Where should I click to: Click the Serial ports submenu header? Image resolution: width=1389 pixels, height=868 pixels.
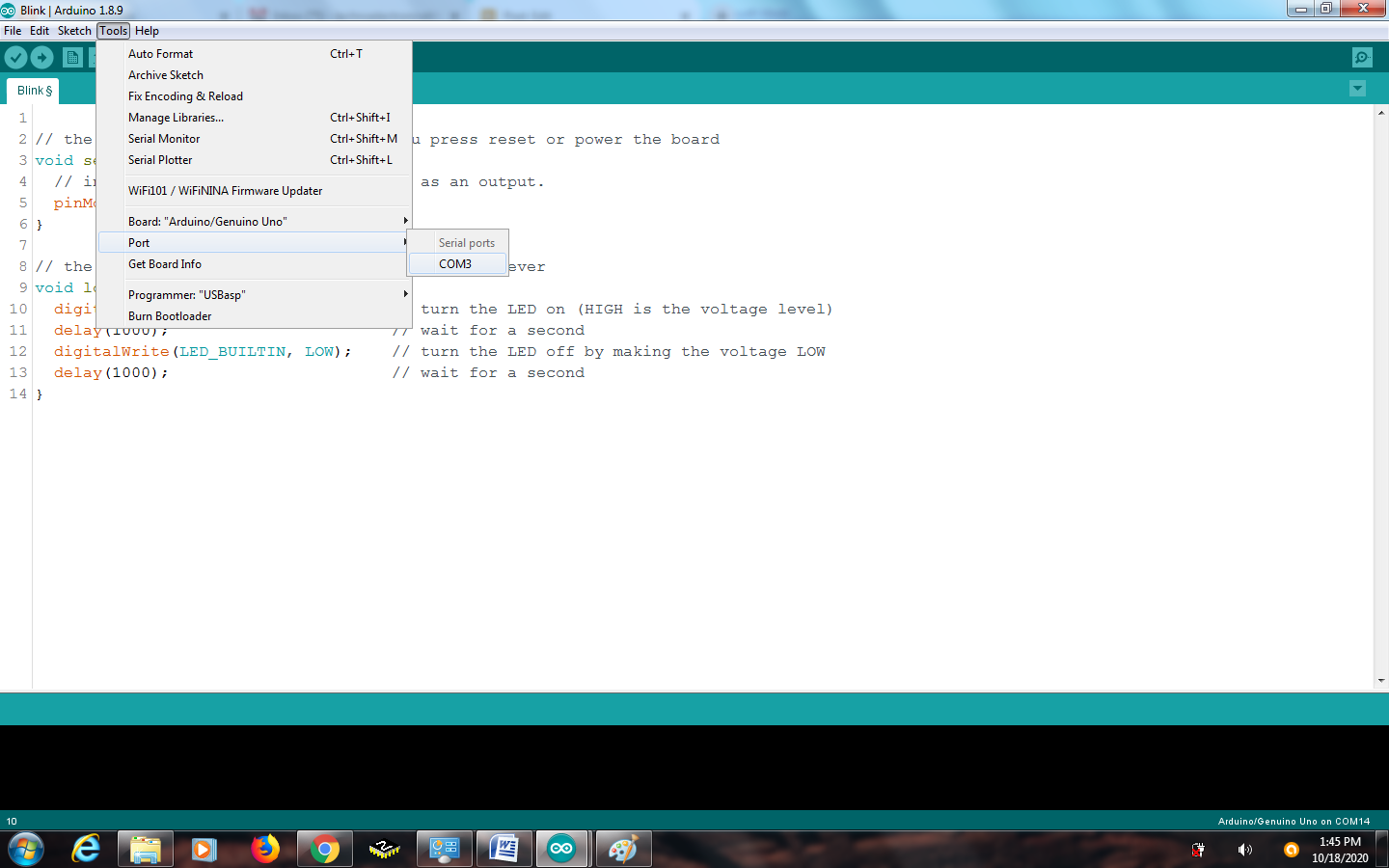[x=467, y=243]
